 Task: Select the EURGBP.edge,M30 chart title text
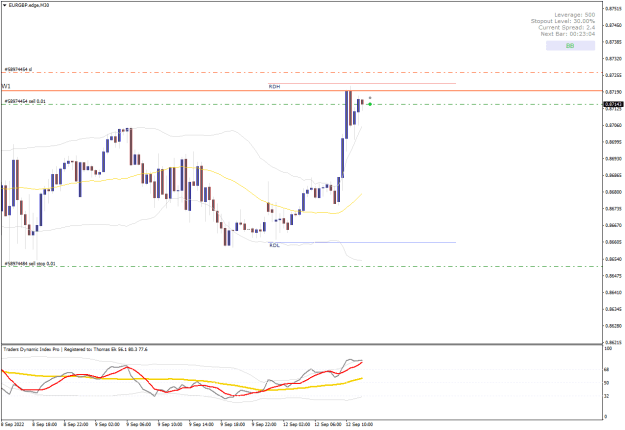coord(29,5)
